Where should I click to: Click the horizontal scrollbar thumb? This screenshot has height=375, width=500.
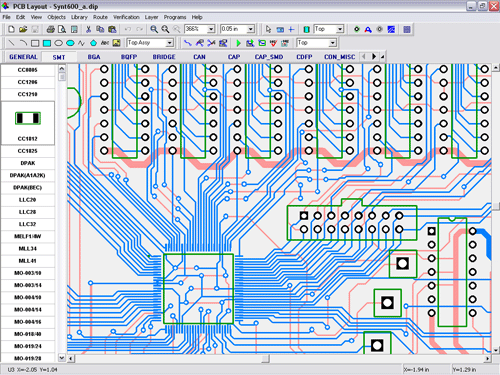265,359
